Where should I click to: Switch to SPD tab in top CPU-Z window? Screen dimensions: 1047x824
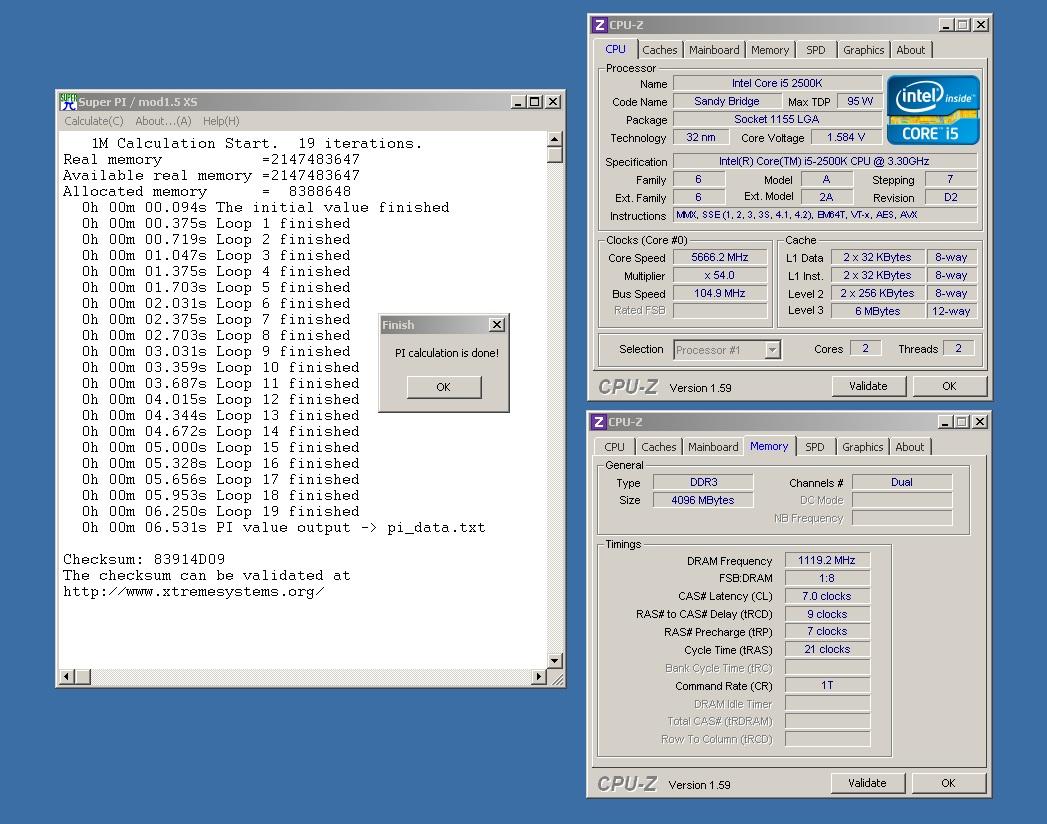tap(815, 49)
